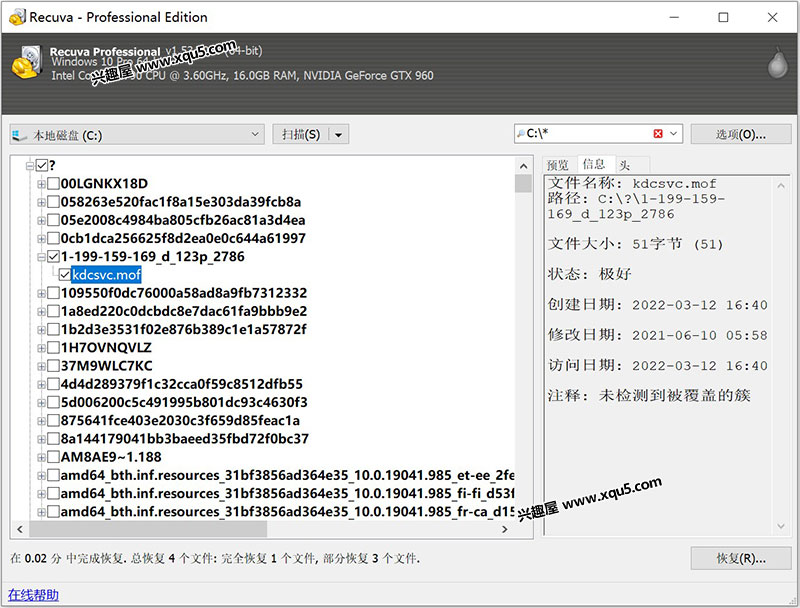Viewport: 800px width, 608px height.
Task: Click the file tree horizontal scrollbar thumb
Action: (x=148, y=529)
